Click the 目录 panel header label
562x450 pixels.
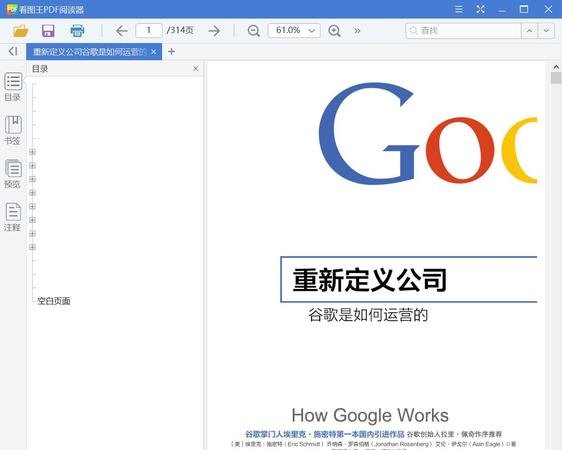[40, 69]
